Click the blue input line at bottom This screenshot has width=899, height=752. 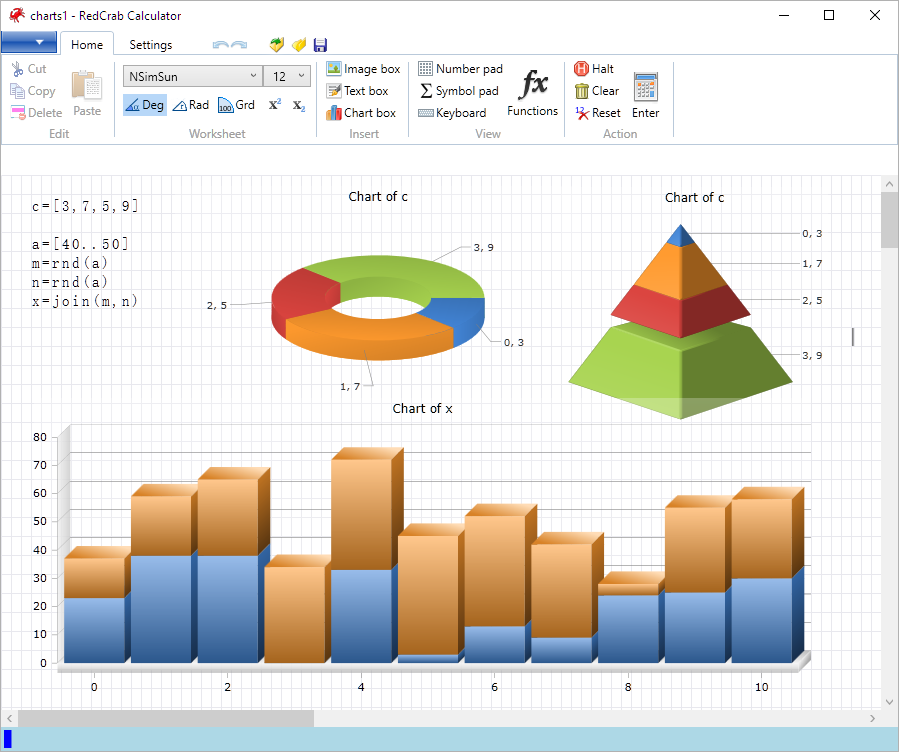point(450,739)
